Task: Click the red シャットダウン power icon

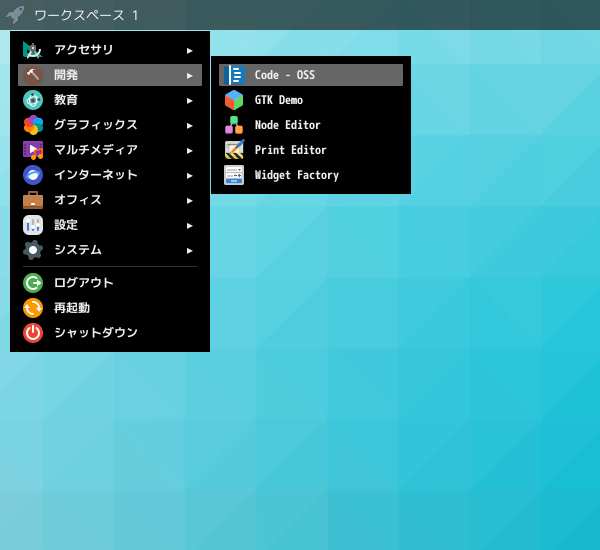Action: tap(33, 333)
